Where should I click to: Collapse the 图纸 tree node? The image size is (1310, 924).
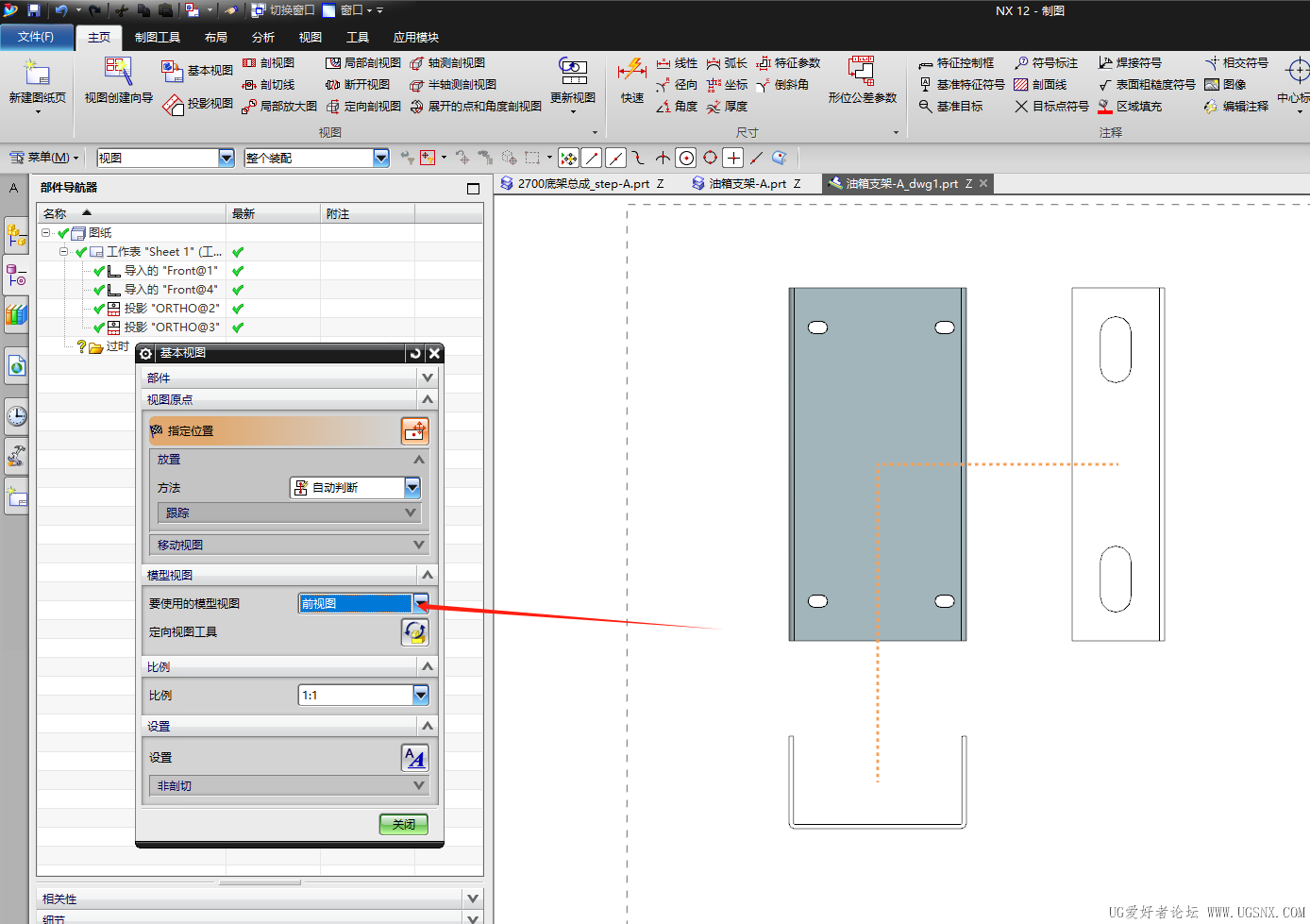(x=45, y=232)
